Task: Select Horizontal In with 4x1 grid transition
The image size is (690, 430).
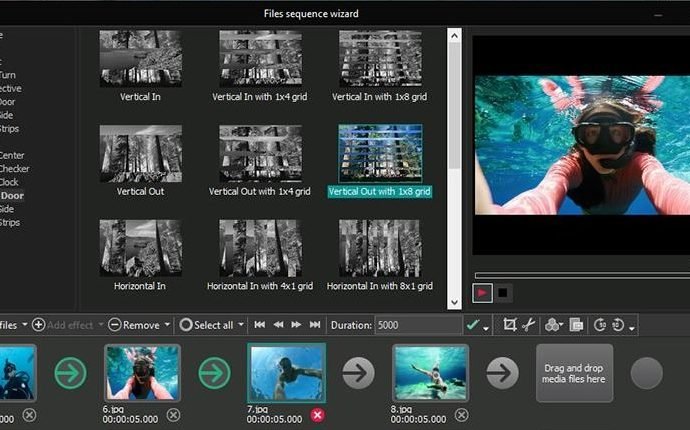Action: (x=260, y=248)
